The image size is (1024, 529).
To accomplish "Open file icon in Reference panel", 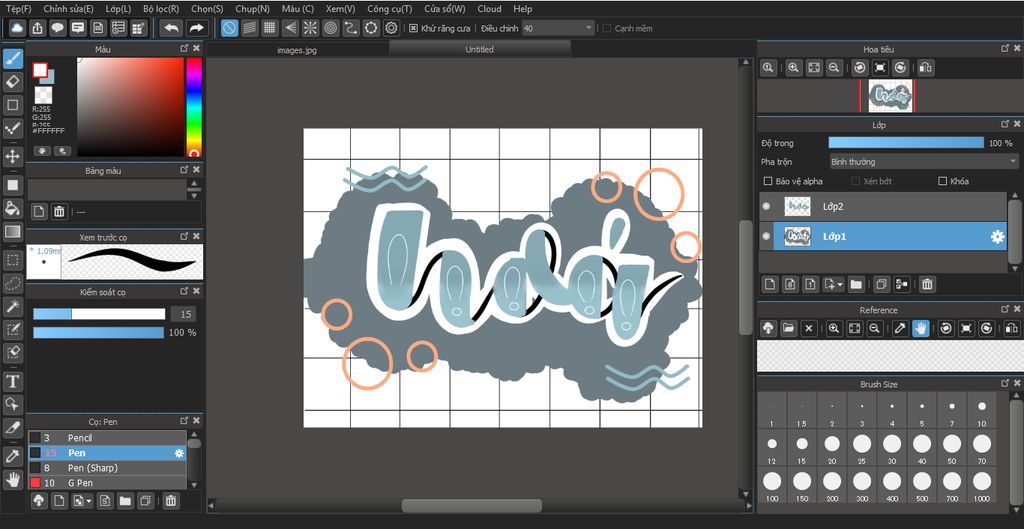I will click(788, 328).
